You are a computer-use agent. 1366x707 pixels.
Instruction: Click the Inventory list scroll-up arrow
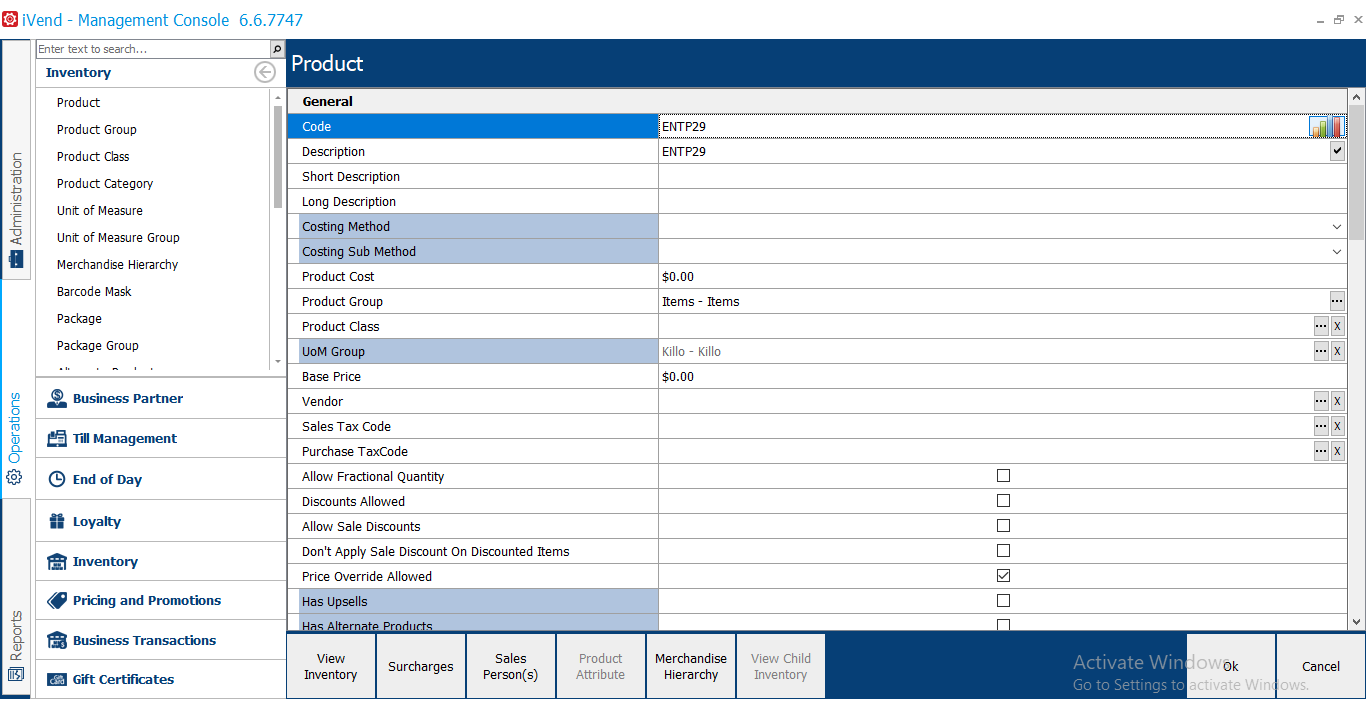[x=277, y=97]
